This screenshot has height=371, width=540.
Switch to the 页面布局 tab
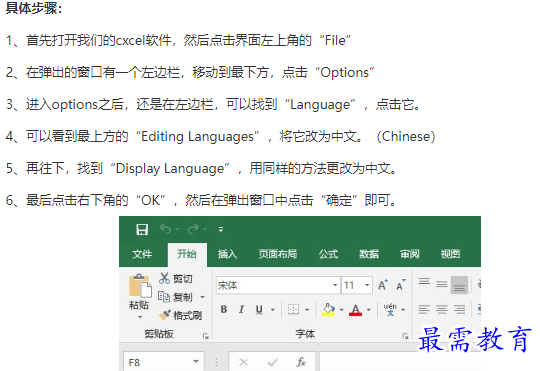point(278,254)
